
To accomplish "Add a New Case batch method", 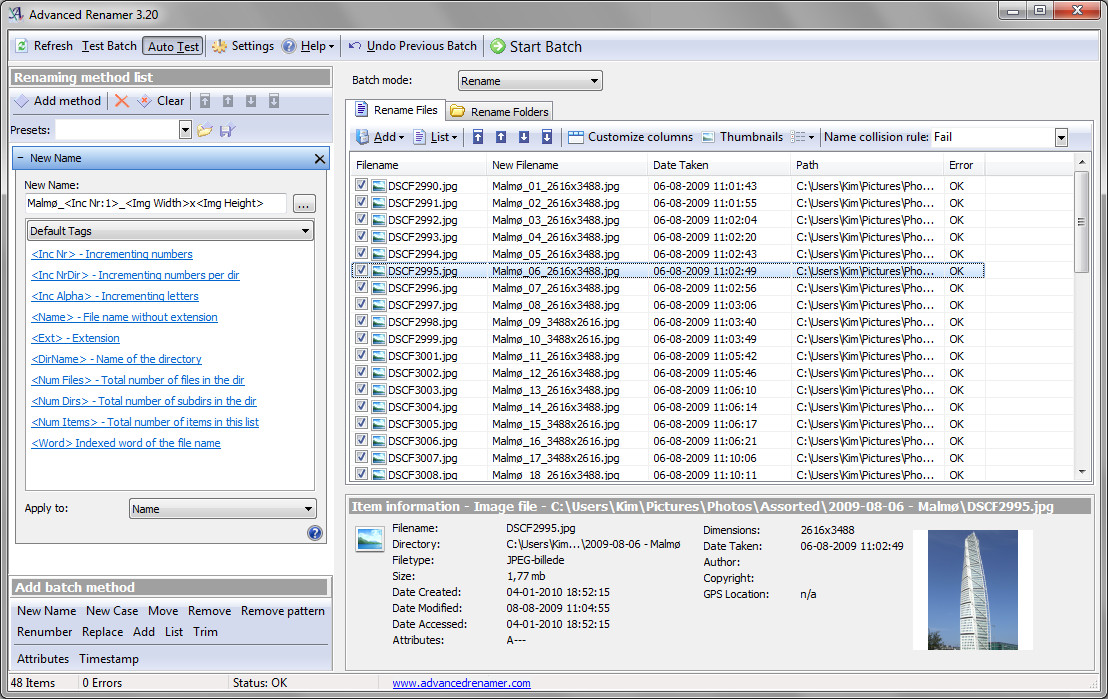I will 112,611.
